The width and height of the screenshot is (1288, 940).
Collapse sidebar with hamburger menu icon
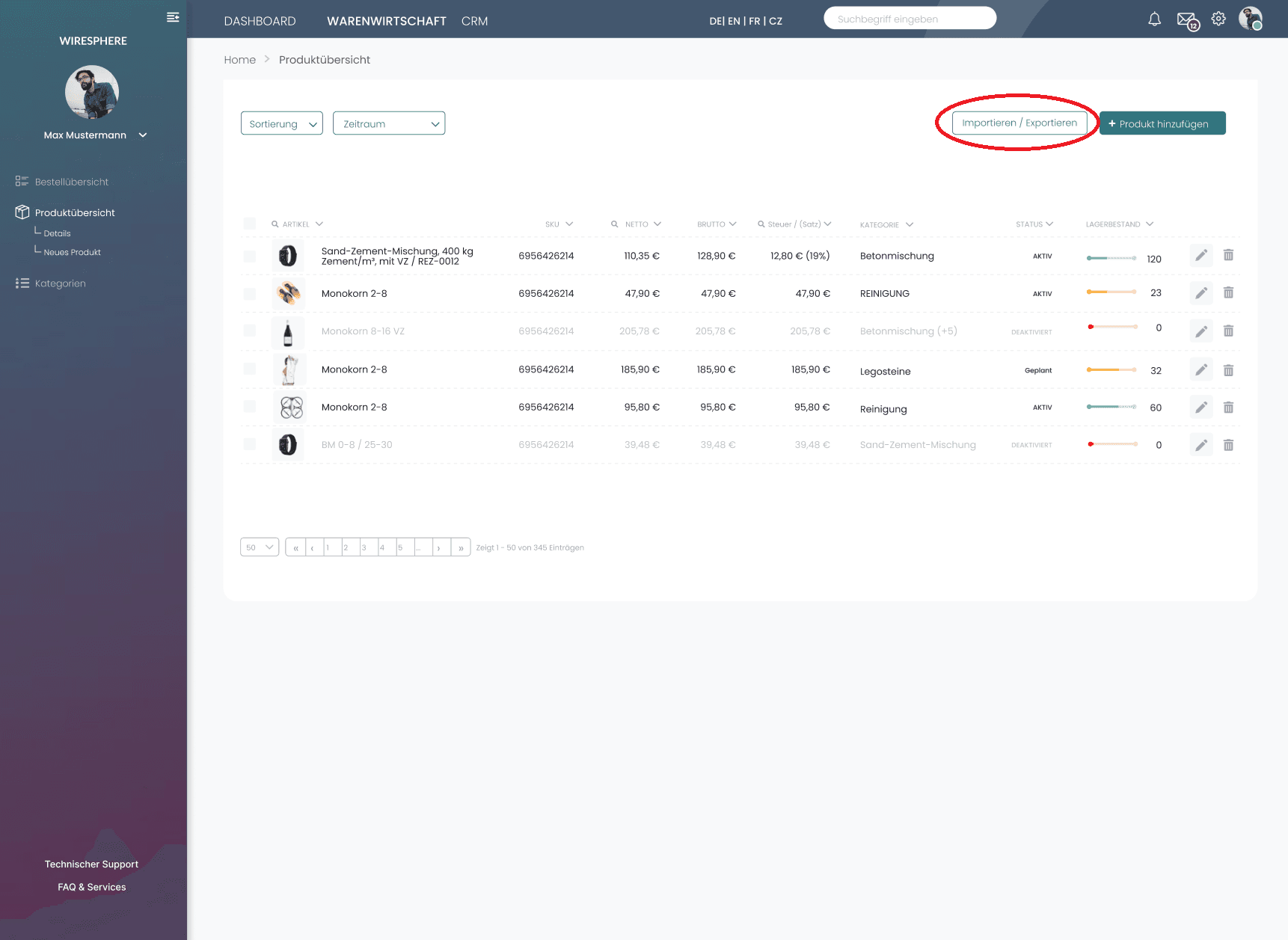173,17
